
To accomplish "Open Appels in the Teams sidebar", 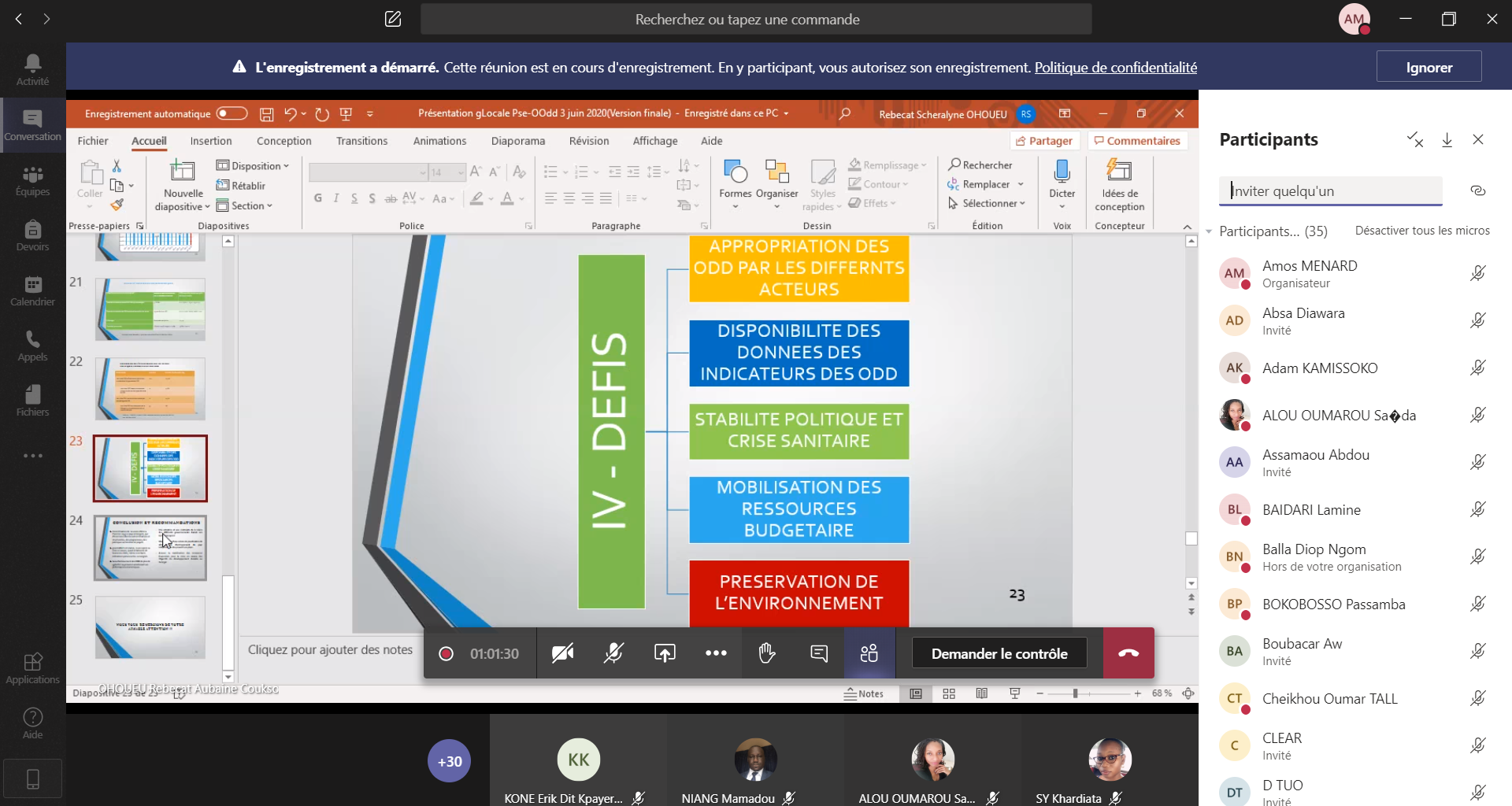I will 32,346.
